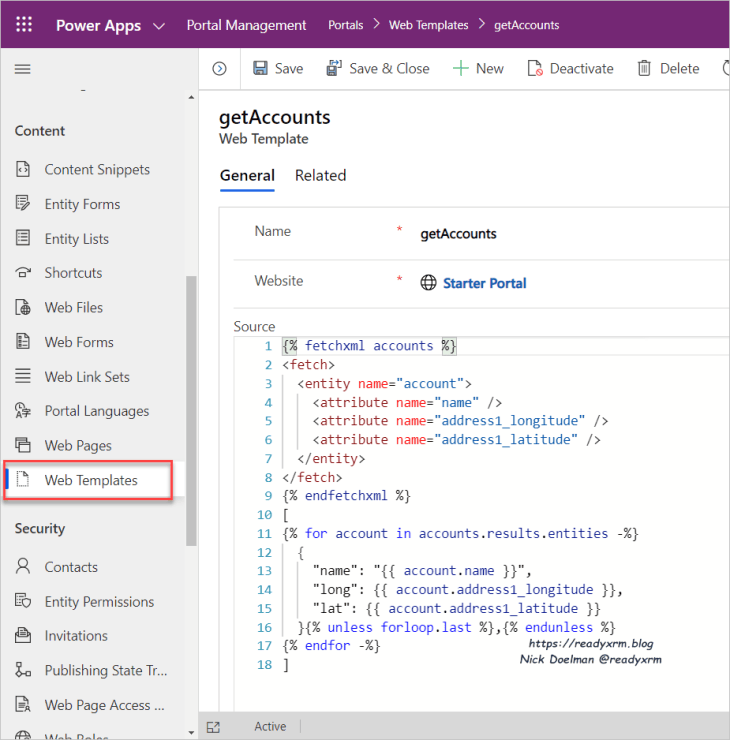Switch to the Related tab

click(x=320, y=175)
